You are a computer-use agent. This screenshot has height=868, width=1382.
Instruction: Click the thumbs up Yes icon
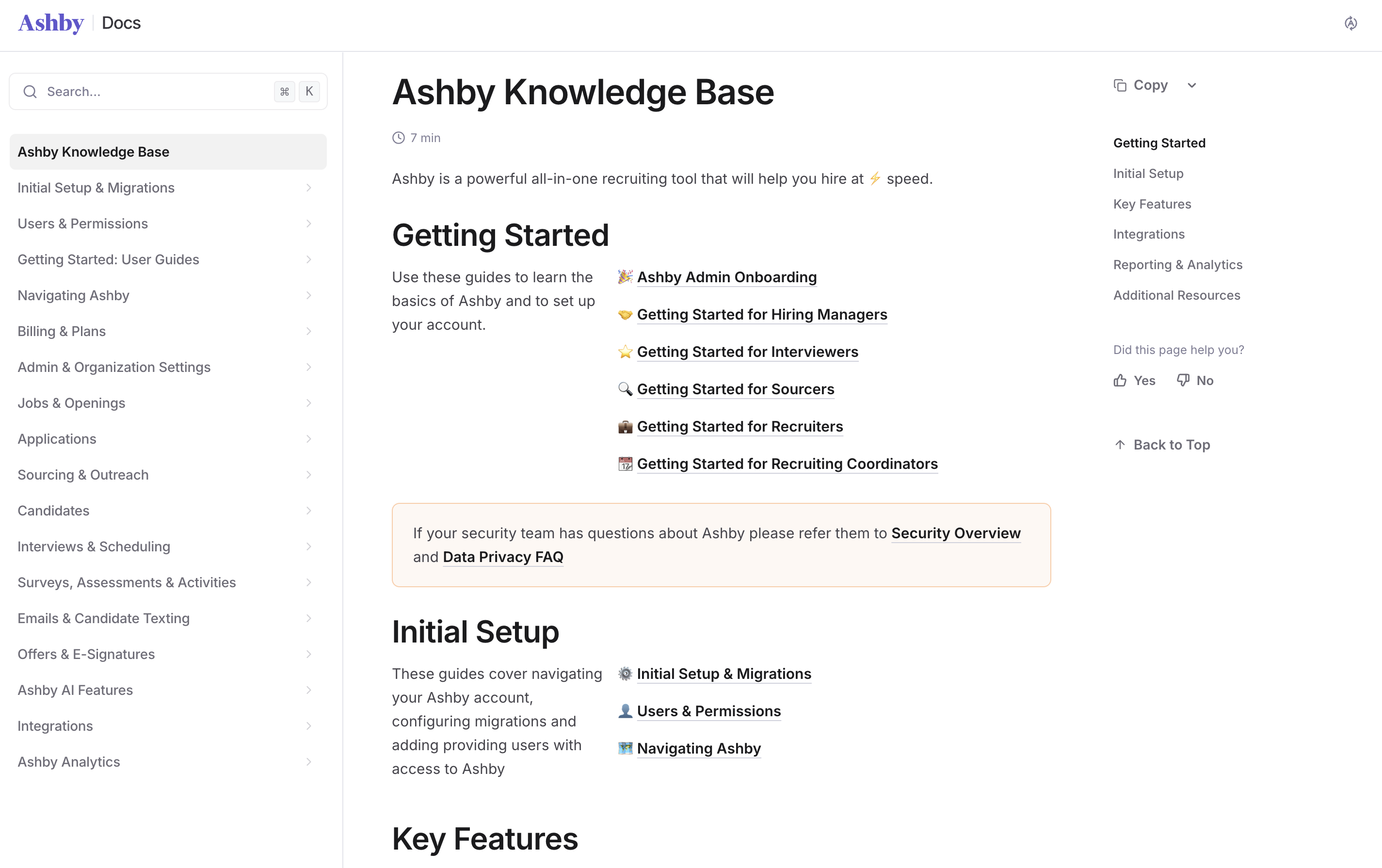click(1120, 380)
